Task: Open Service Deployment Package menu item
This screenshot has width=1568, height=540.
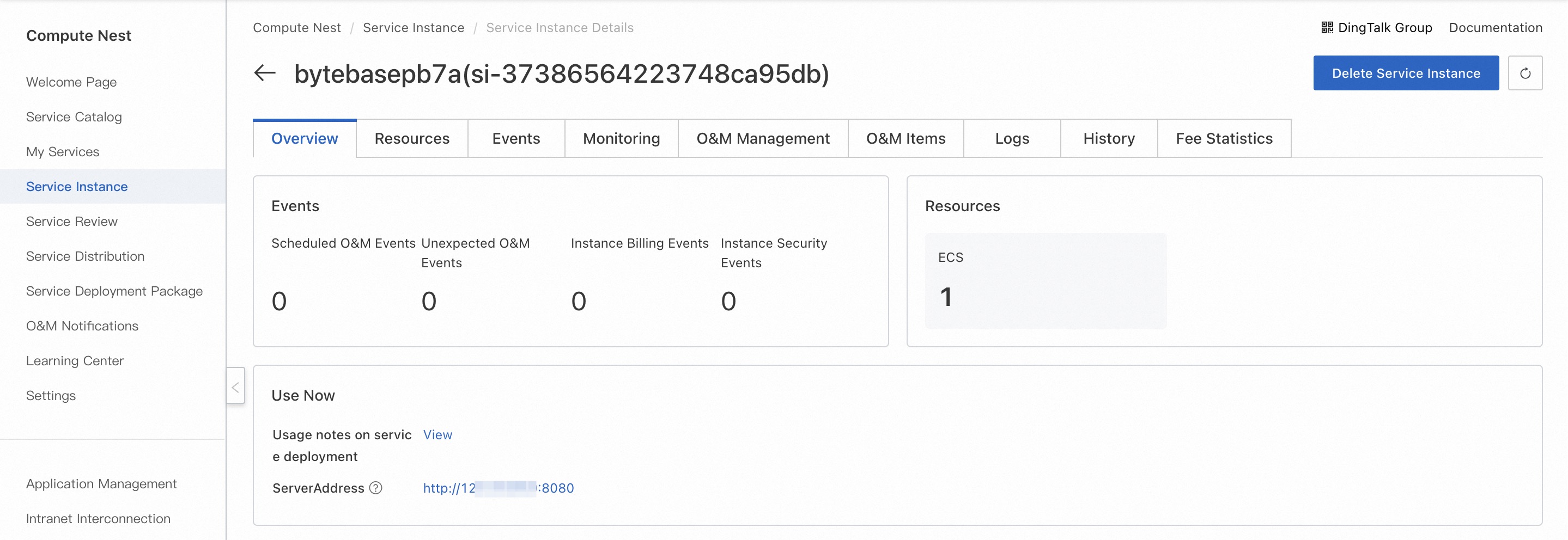Action: click(114, 291)
